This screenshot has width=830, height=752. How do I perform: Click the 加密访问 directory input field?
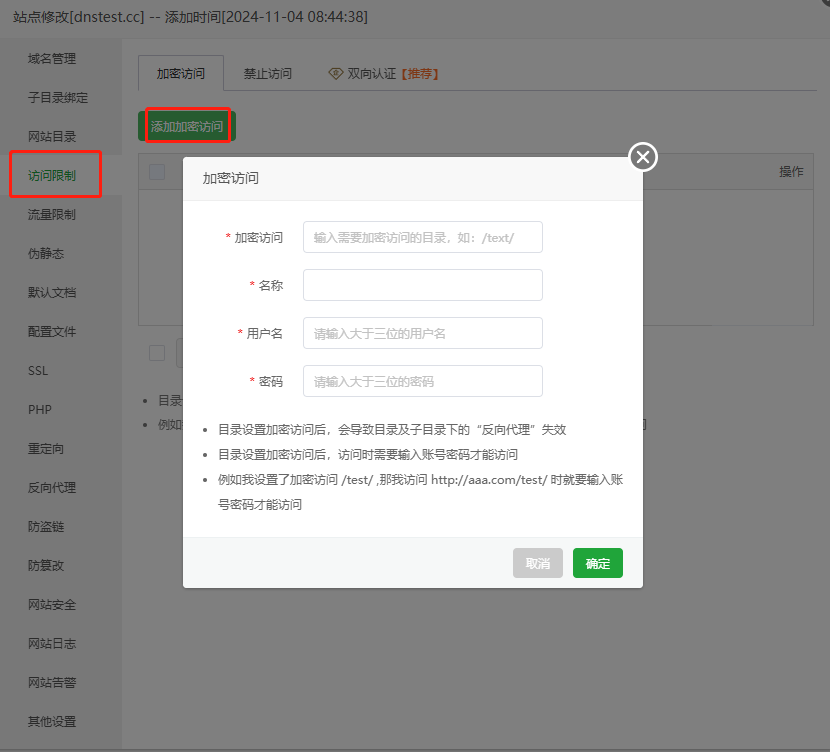[x=422, y=237]
